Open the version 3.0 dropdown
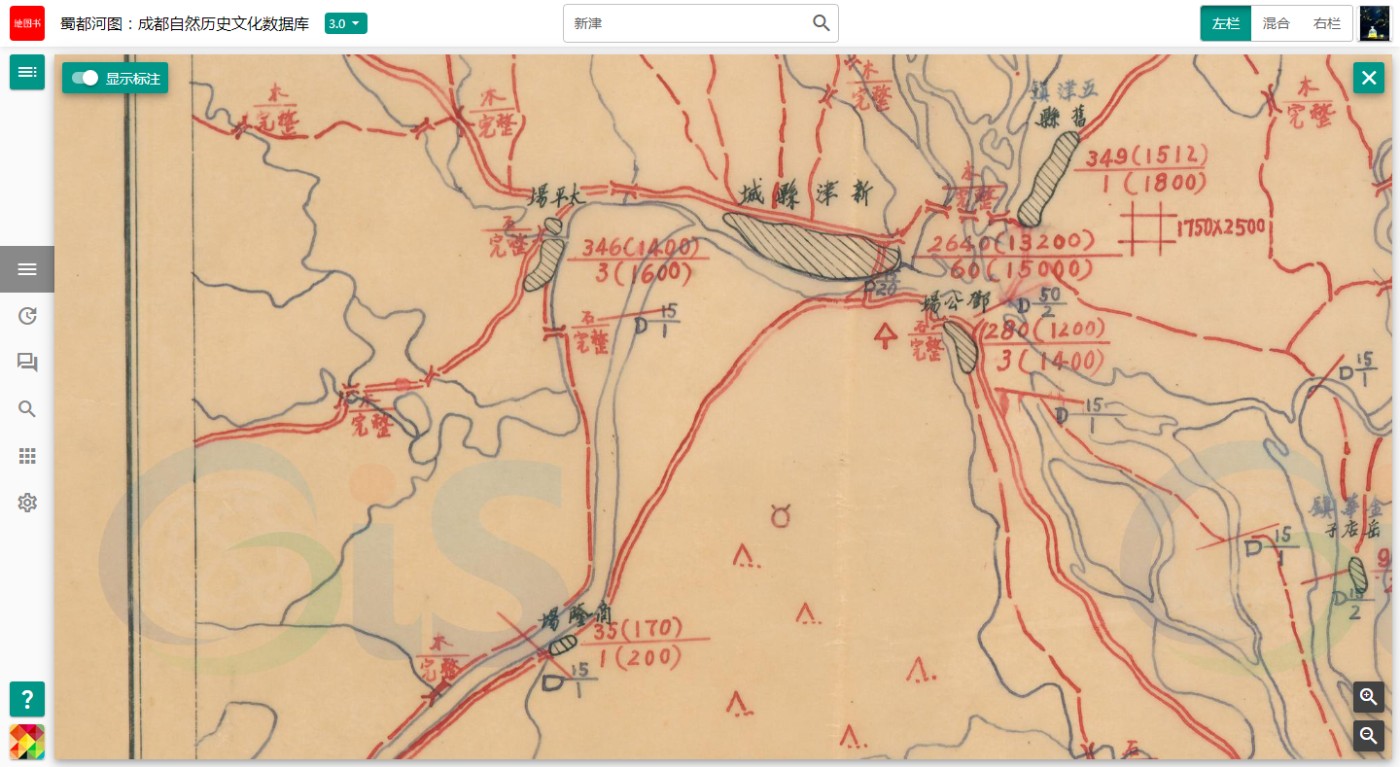 pos(345,23)
